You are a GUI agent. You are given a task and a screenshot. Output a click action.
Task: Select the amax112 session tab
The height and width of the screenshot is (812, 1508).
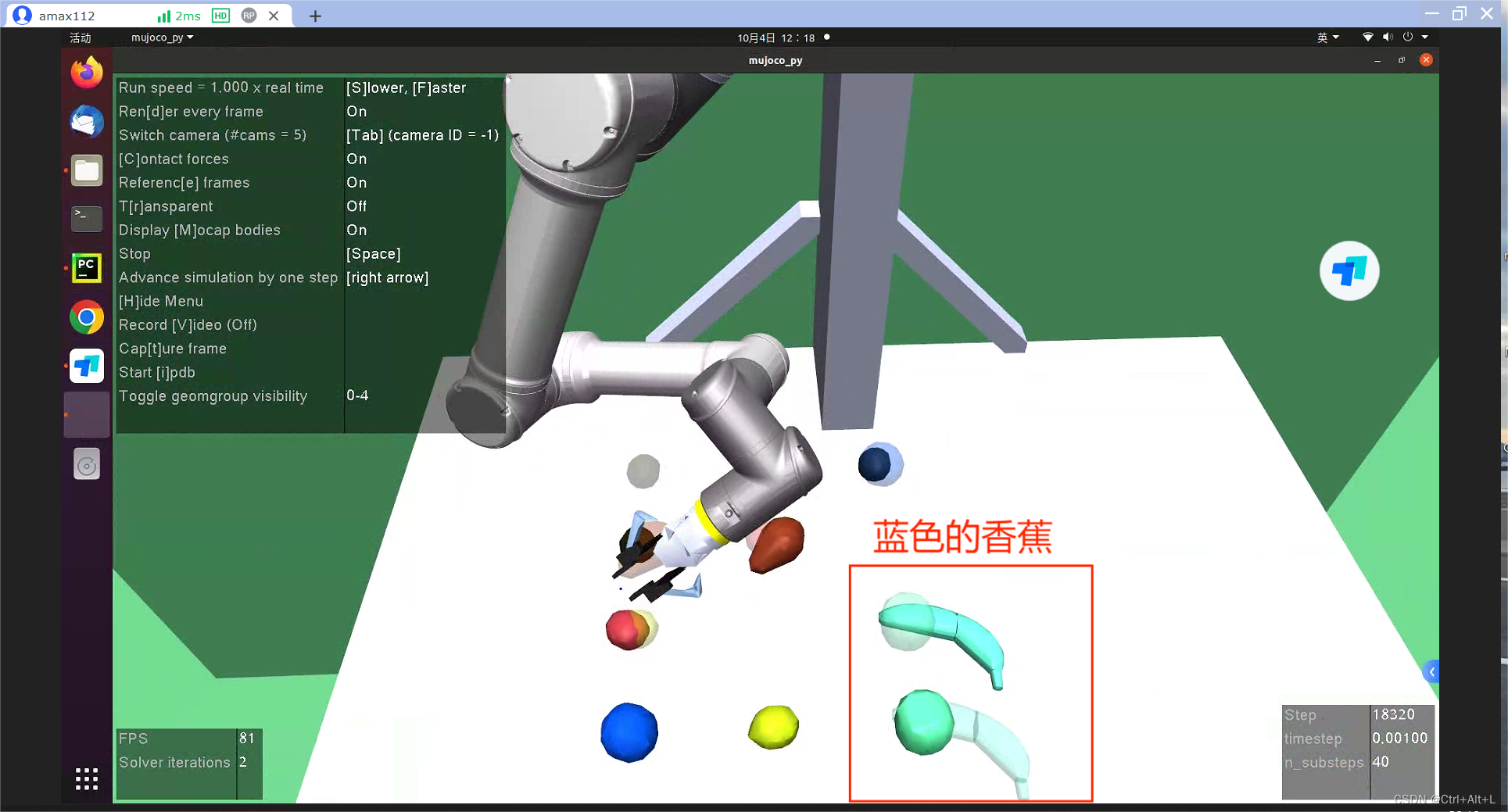coord(149,16)
